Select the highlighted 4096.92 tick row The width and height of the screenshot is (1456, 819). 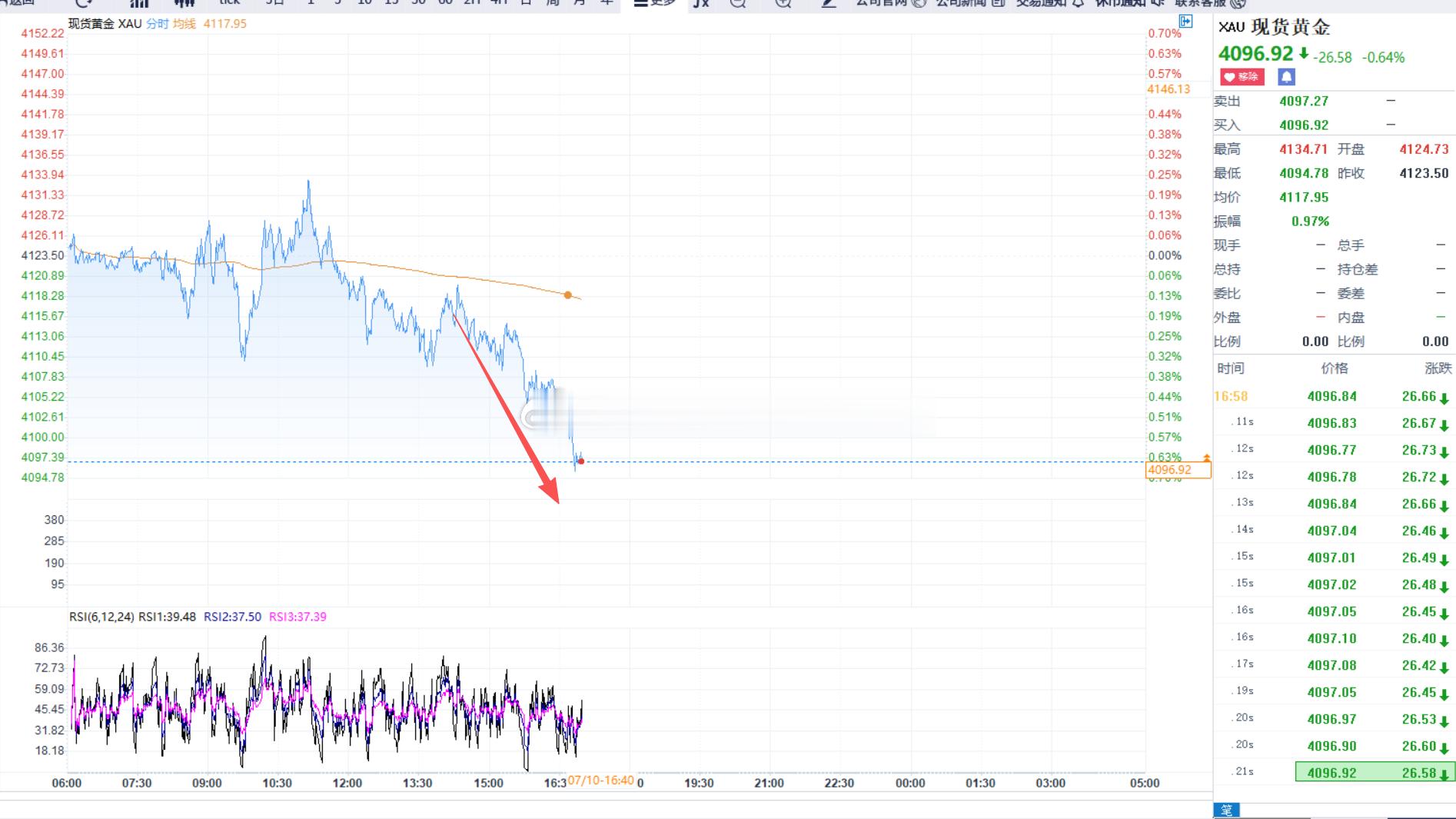coord(1335,772)
